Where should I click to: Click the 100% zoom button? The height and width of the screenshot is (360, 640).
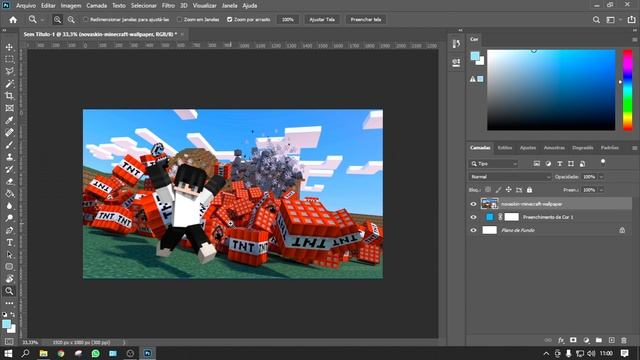(288, 20)
